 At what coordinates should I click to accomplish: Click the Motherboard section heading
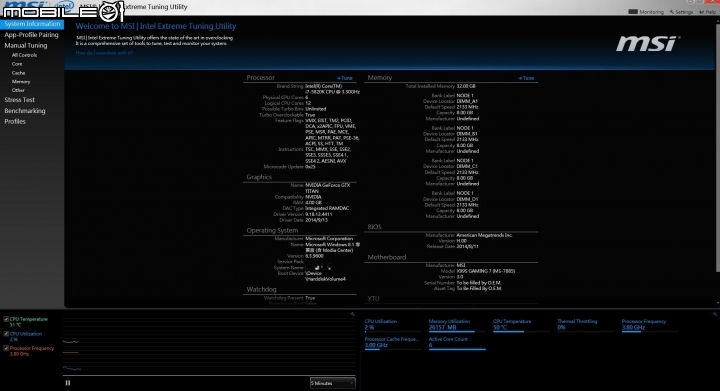click(387, 257)
